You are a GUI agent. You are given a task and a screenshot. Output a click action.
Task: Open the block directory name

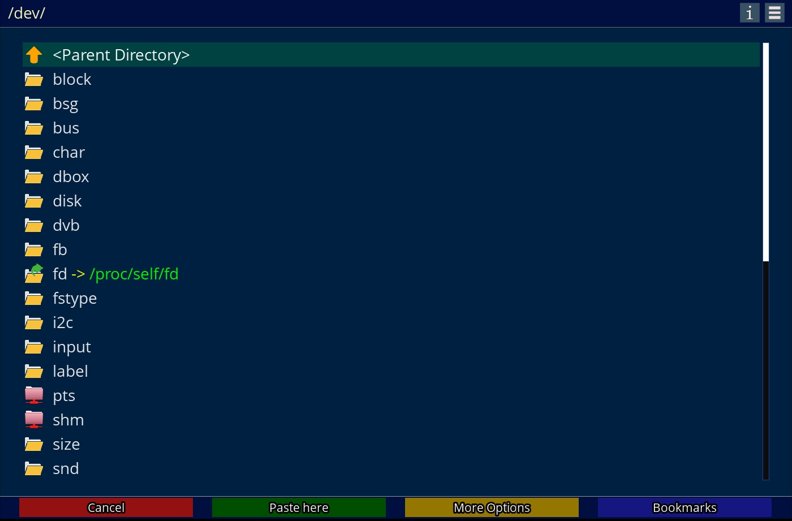tap(72, 79)
